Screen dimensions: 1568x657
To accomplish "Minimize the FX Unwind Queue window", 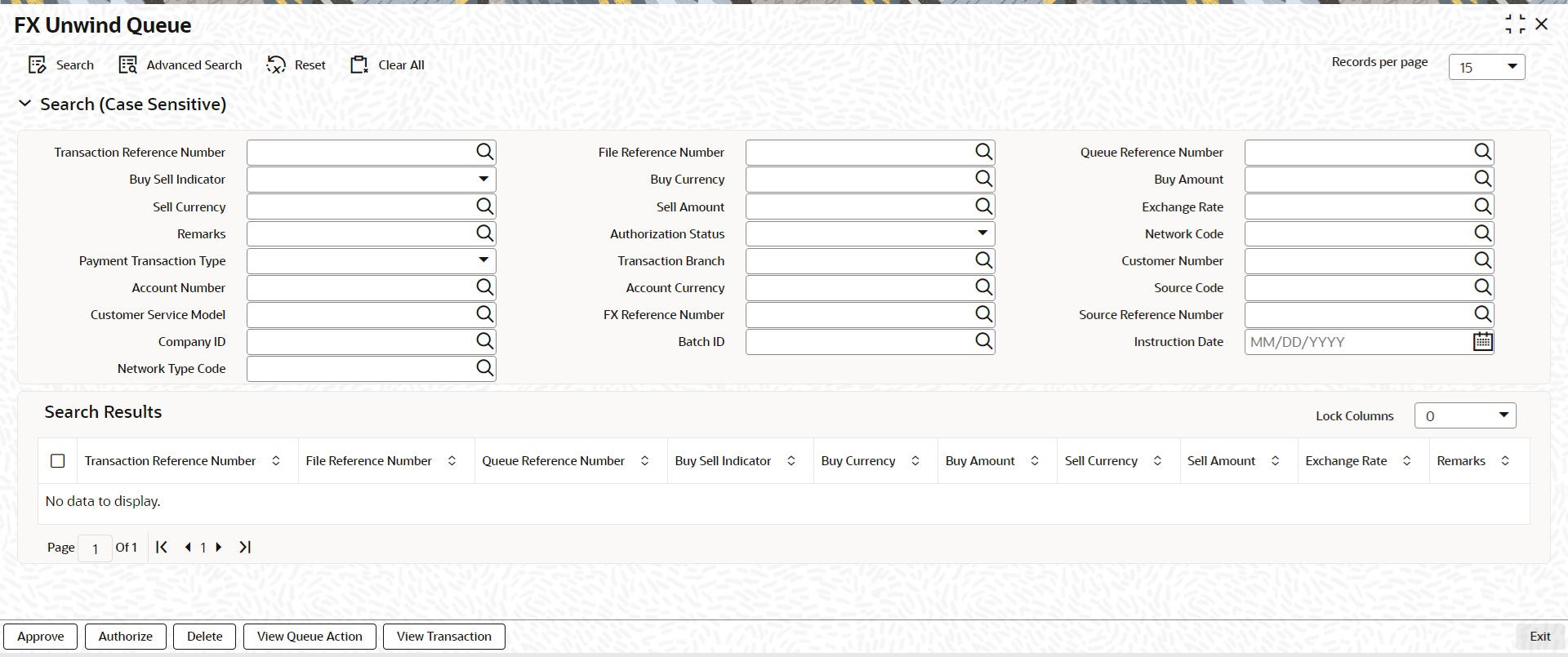I will point(1515,24).
